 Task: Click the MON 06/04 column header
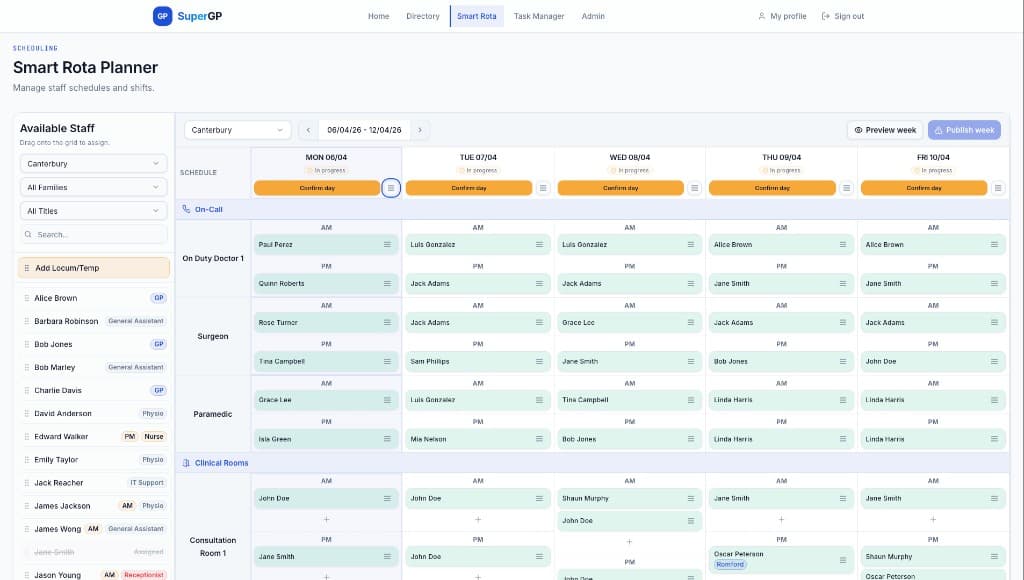tap(326, 157)
